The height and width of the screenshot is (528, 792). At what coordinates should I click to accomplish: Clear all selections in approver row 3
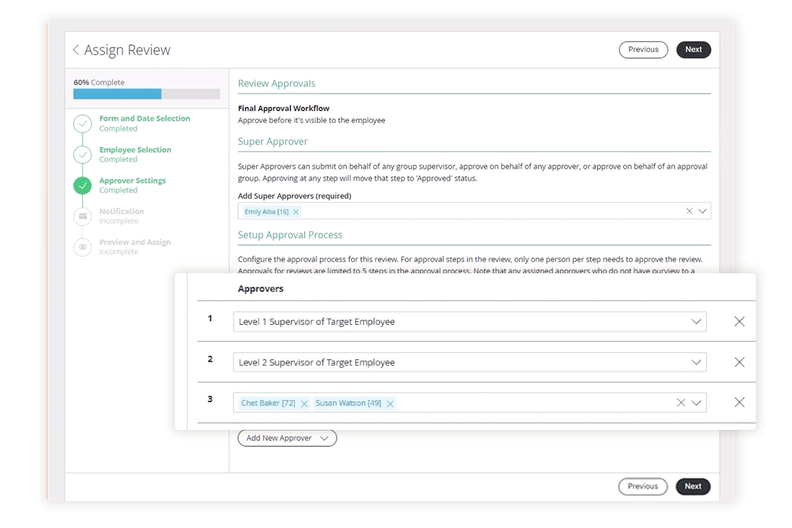(681, 403)
